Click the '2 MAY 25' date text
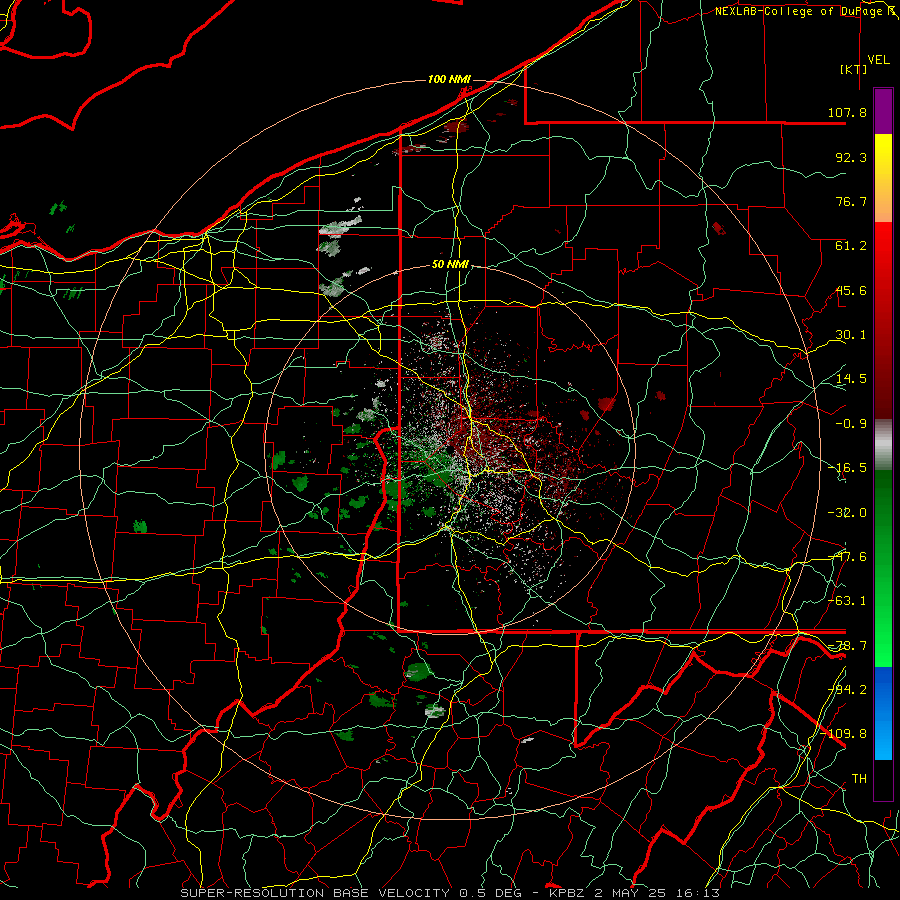 (630, 893)
